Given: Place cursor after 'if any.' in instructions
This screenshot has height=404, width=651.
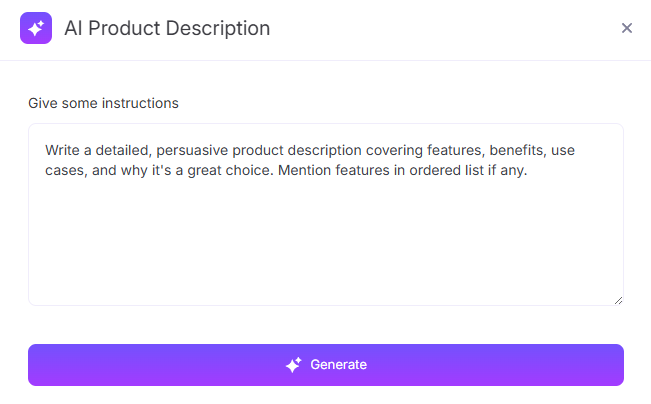Looking at the screenshot, I should coord(528,170).
